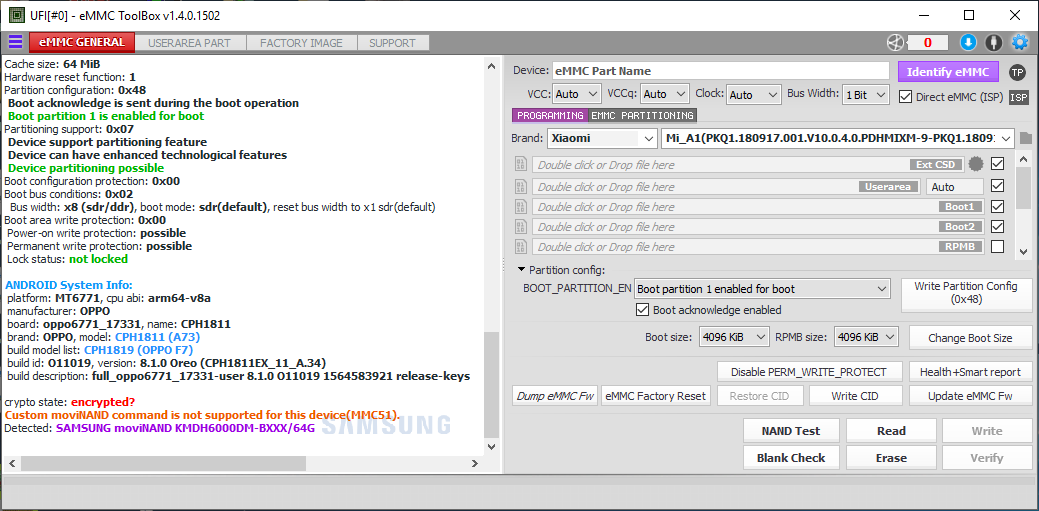1039x511 pixels.
Task: Click the eMMC Part Name device field
Action: [x=720, y=71]
